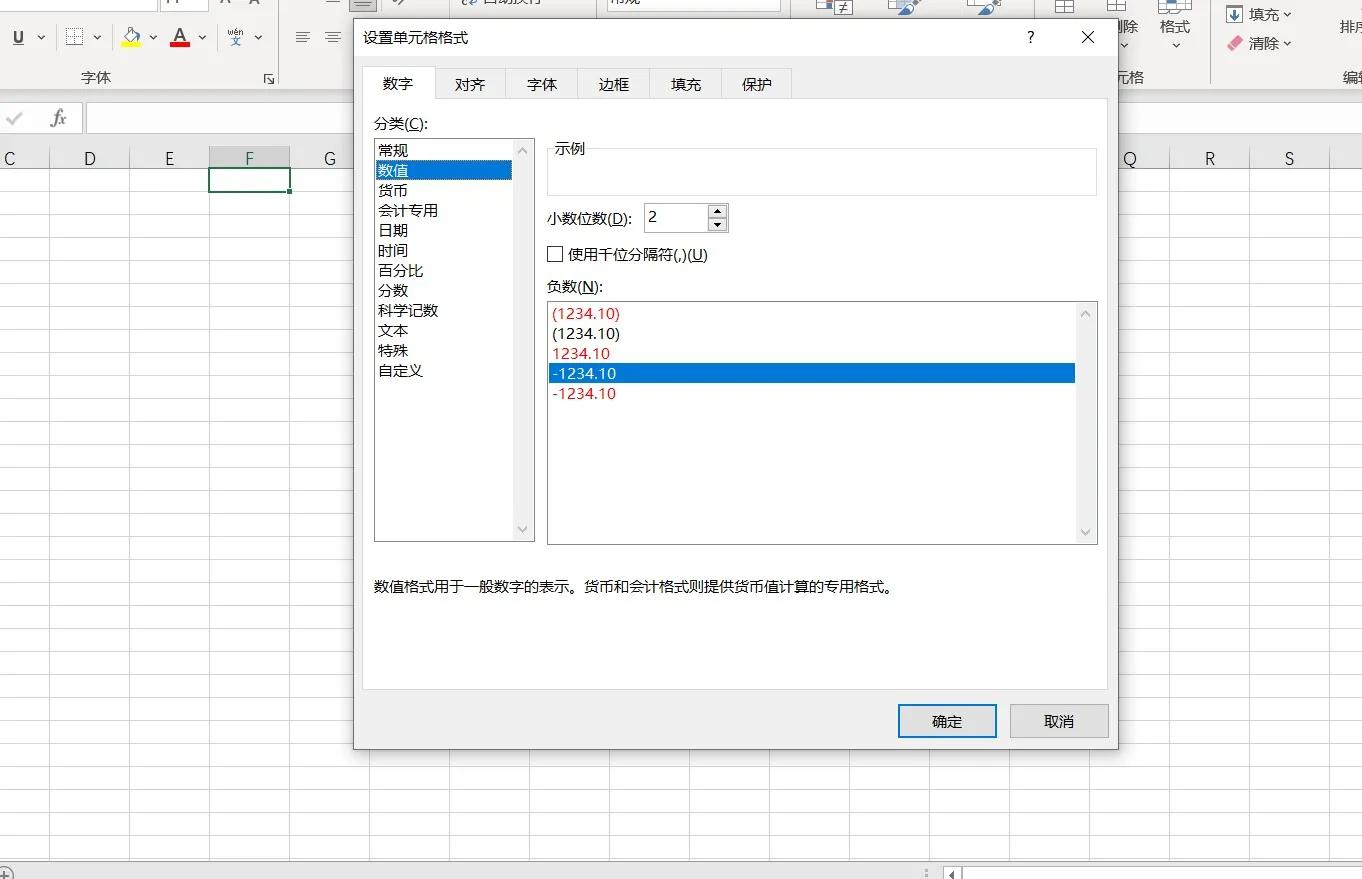1362x879 pixels.
Task: Click the fx insert function icon
Action: (58, 118)
